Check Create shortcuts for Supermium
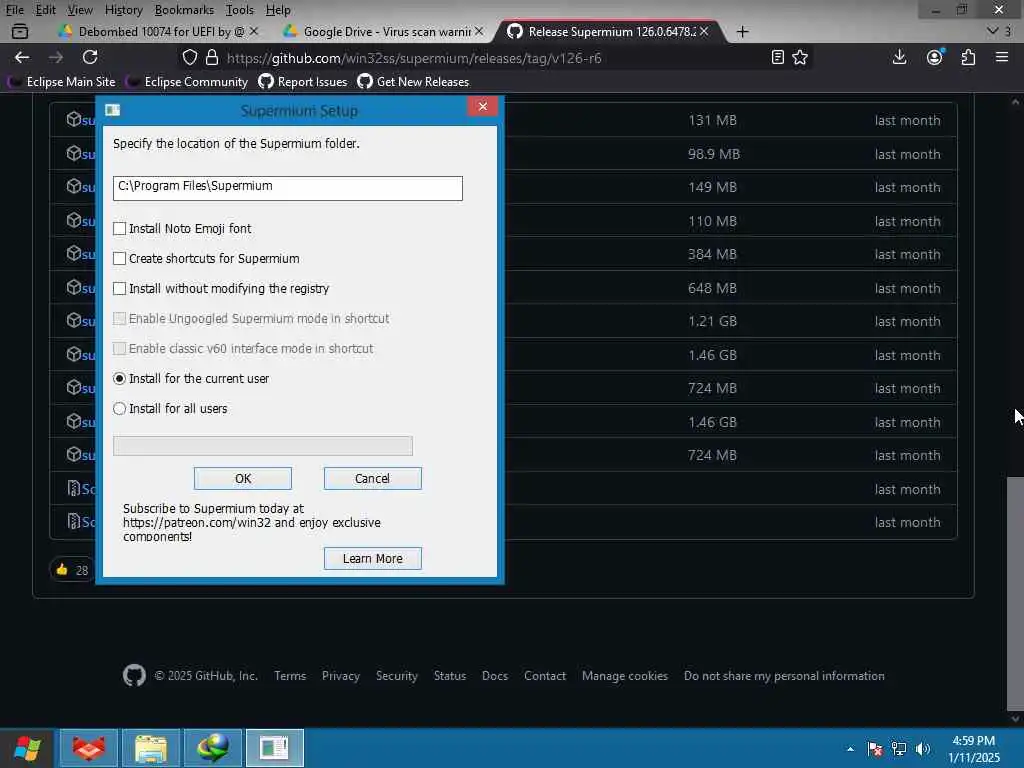This screenshot has height=768, width=1024. click(120, 259)
